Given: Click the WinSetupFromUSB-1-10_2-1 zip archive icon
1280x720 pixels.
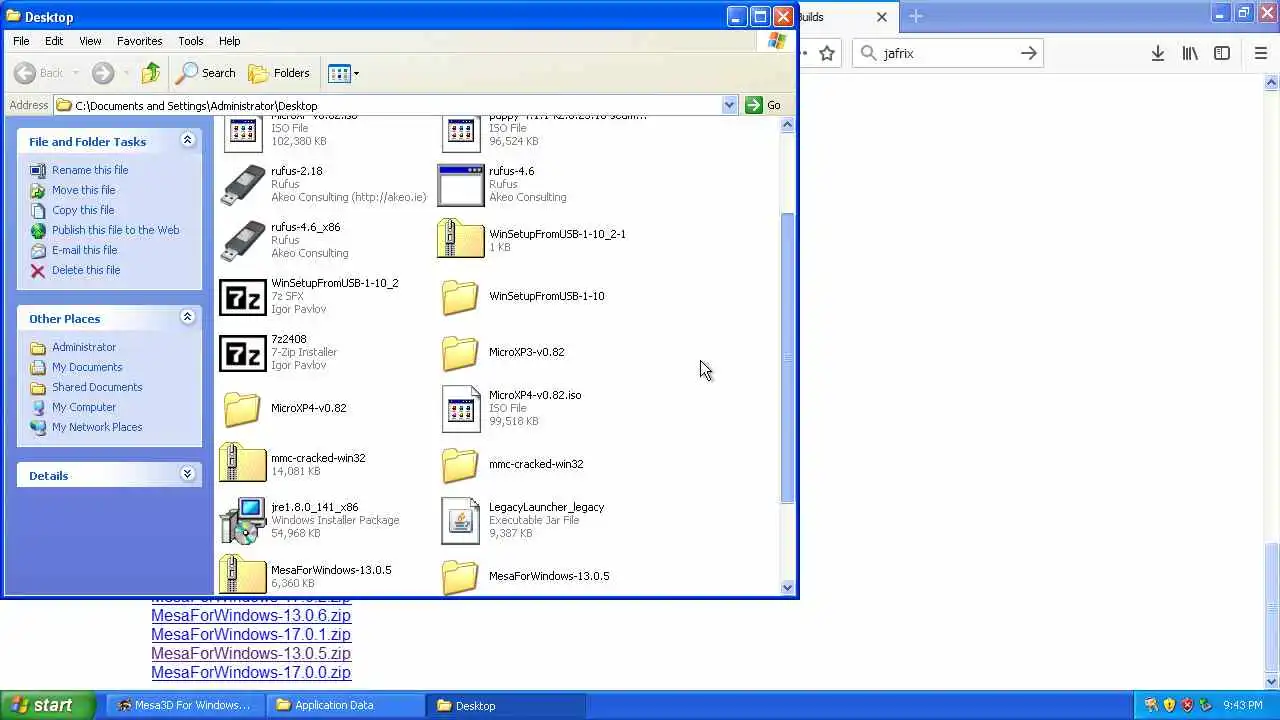Looking at the screenshot, I should click(461, 240).
